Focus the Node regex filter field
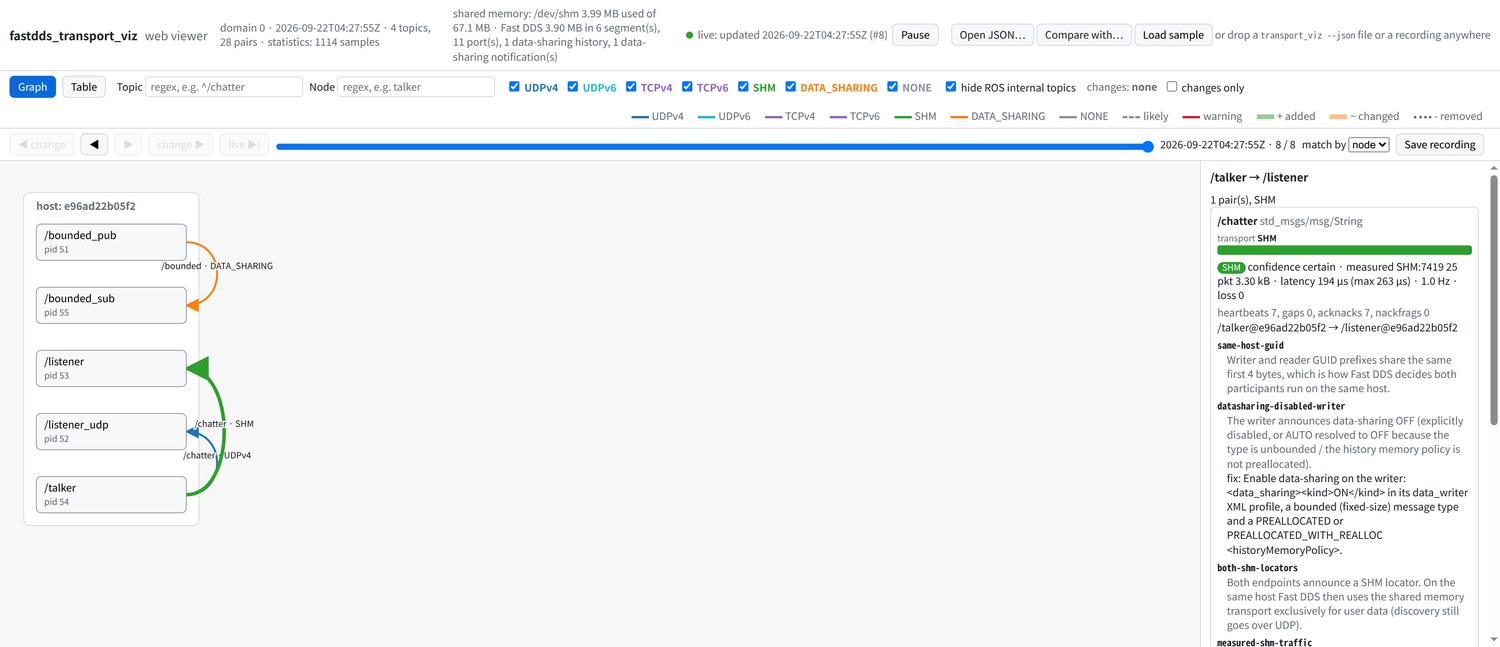This screenshot has height=647, width=1500. pyautogui.click(x=416, y=87)
